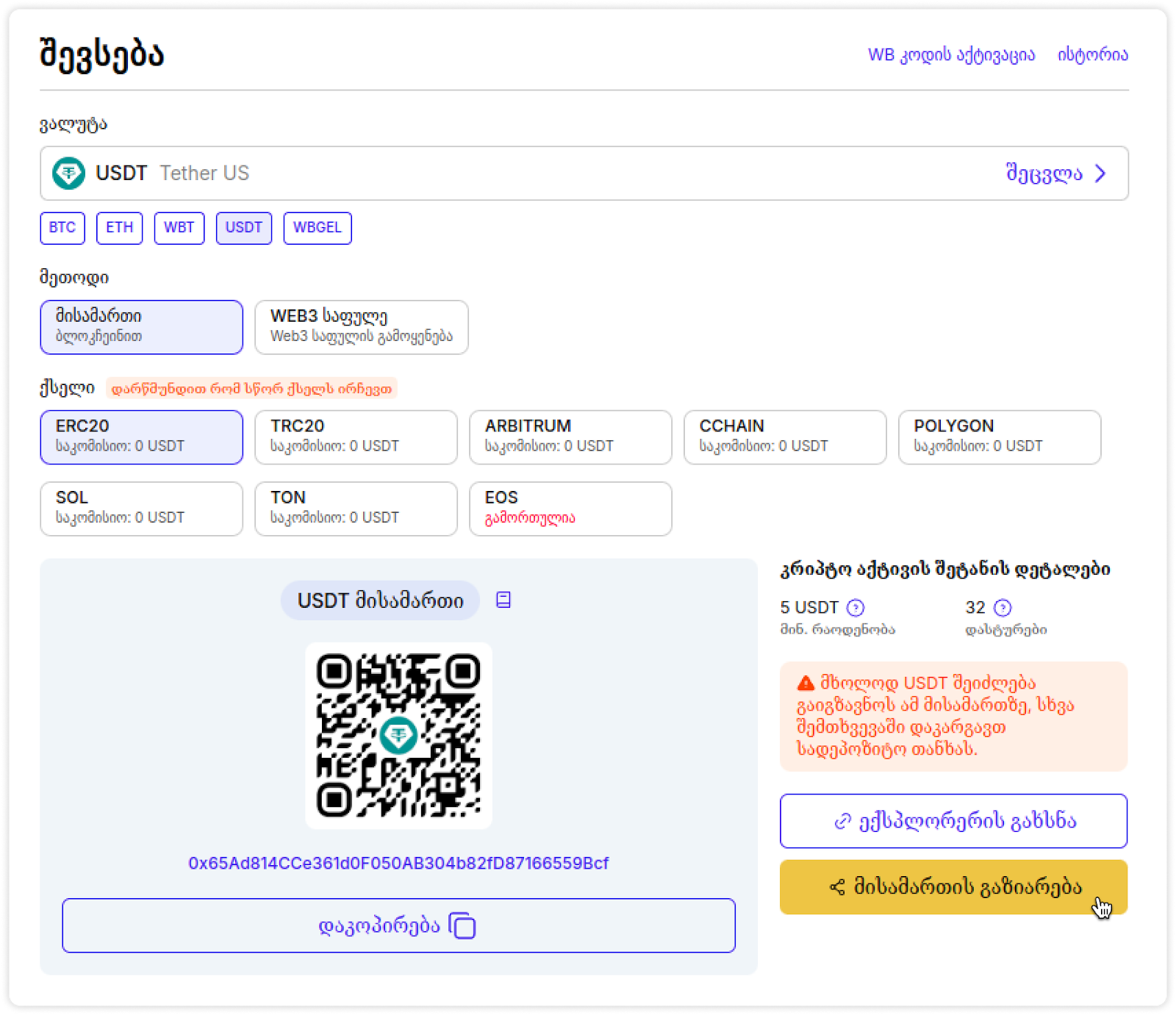Screen dimensions: 1176x1015
Task: Click the შევსება page heading
Action: (x=101, y=55)
